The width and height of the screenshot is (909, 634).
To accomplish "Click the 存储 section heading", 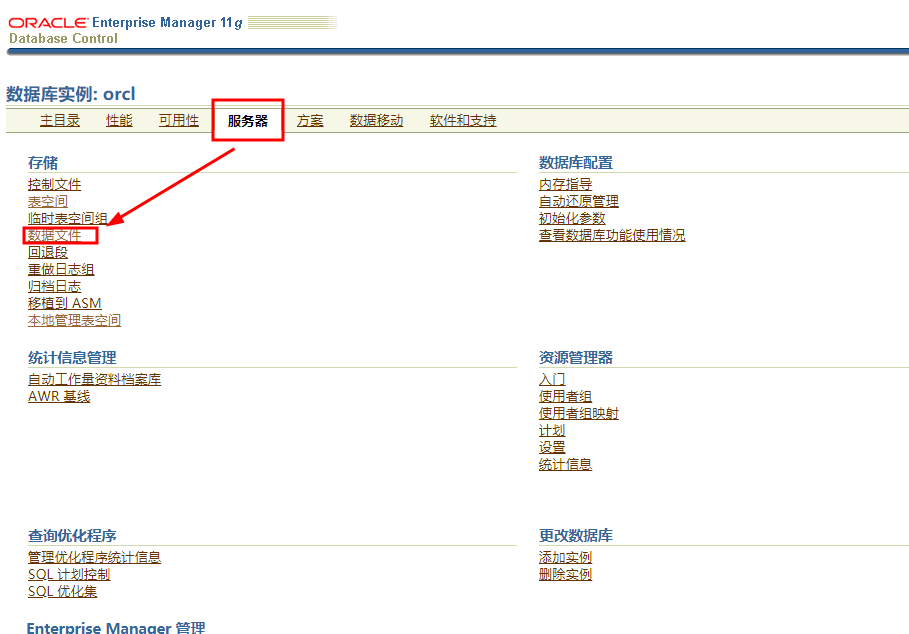I will [x=43, y=163].
